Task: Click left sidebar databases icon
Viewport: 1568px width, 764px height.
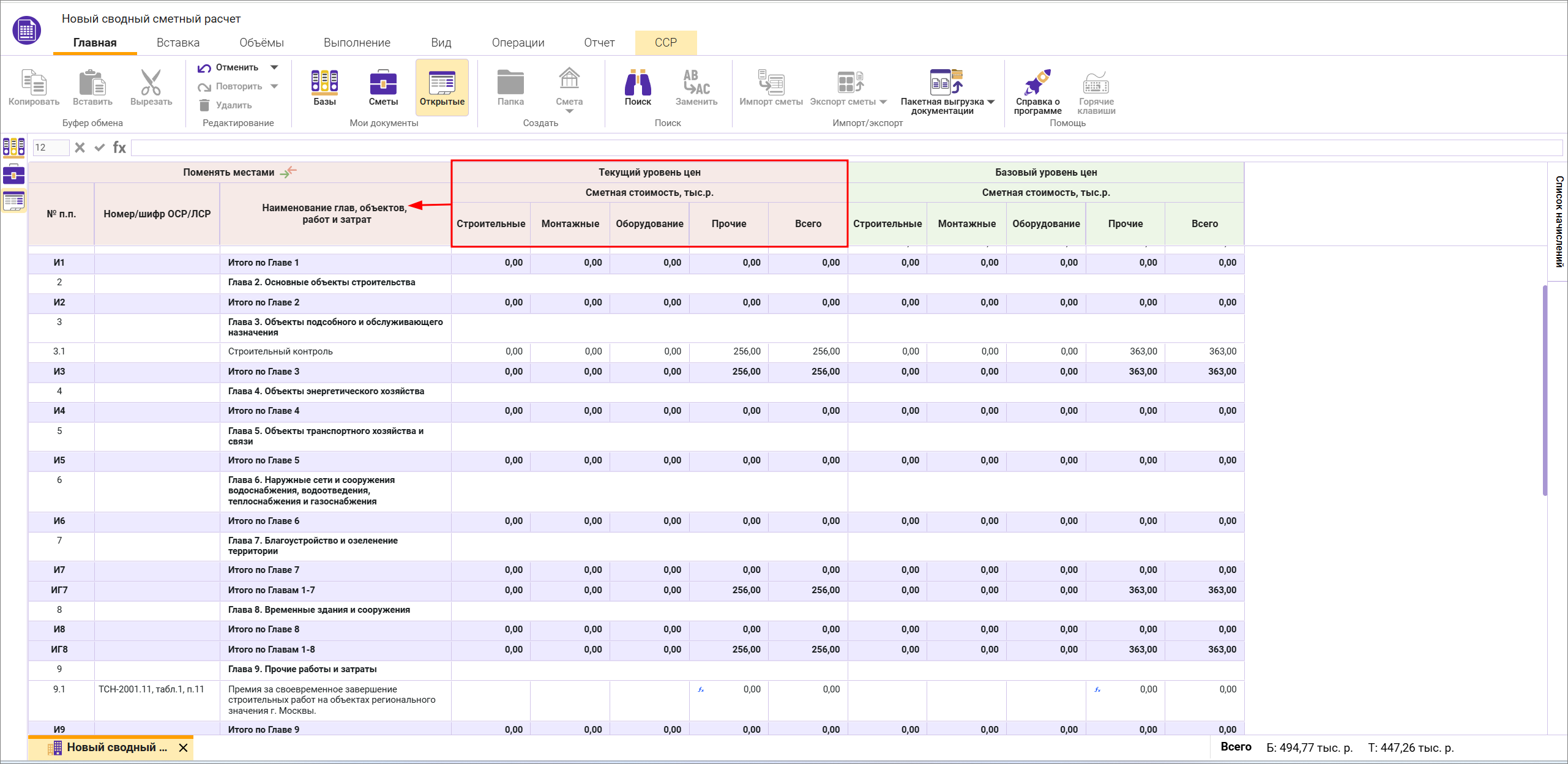Action: pyautogui.click(x=13, y=147)
